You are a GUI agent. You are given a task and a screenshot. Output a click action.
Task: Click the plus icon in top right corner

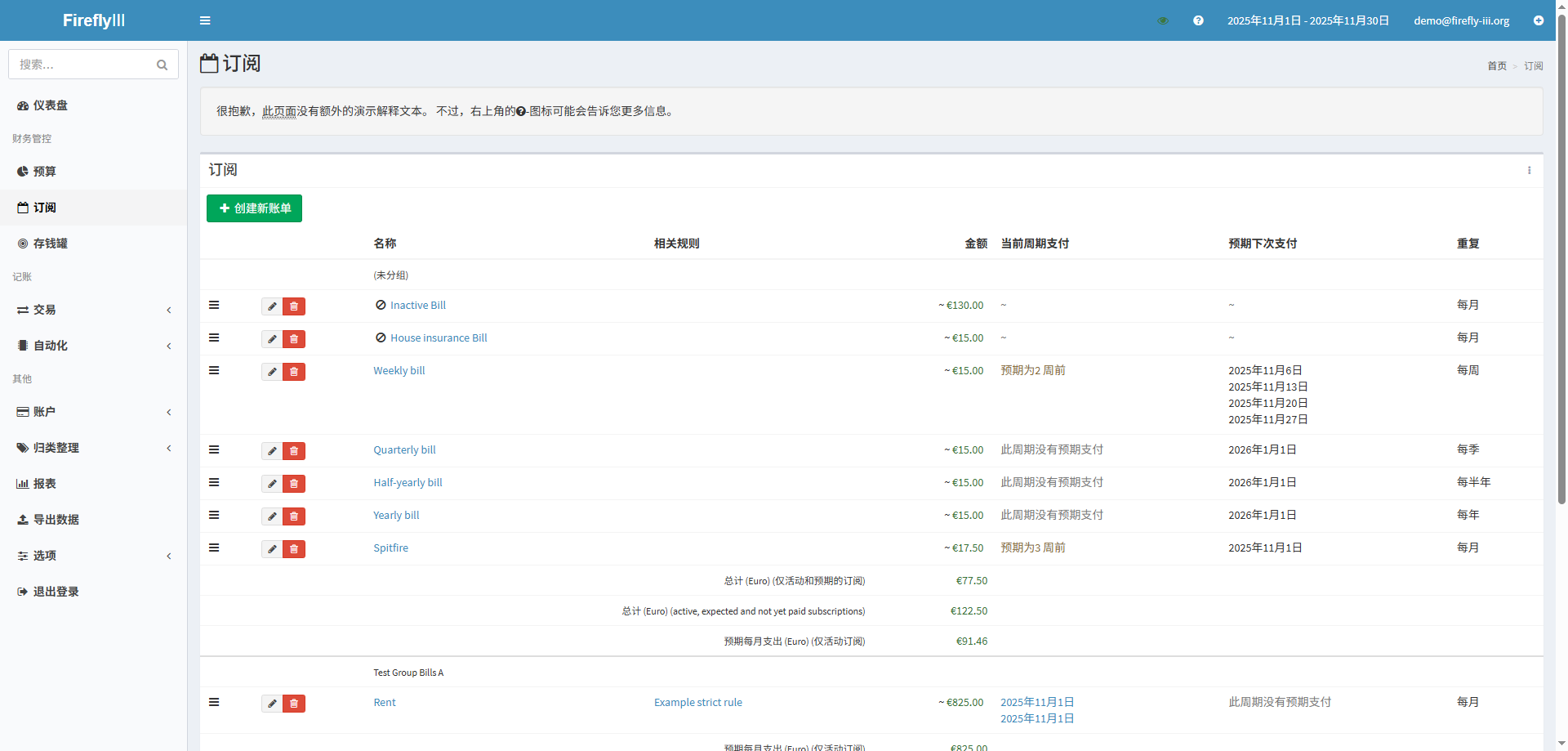1539,20
